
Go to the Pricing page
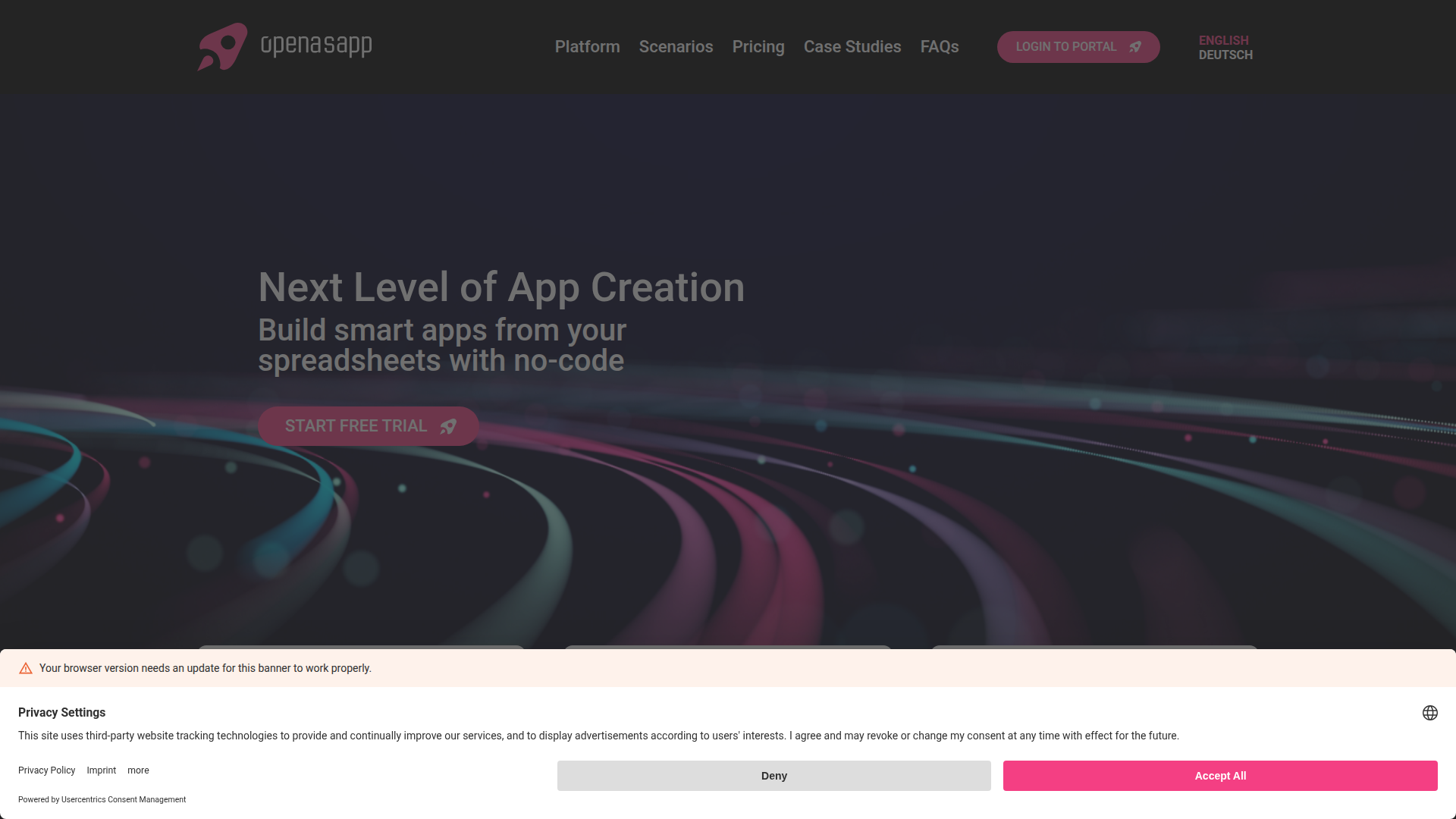758,47
